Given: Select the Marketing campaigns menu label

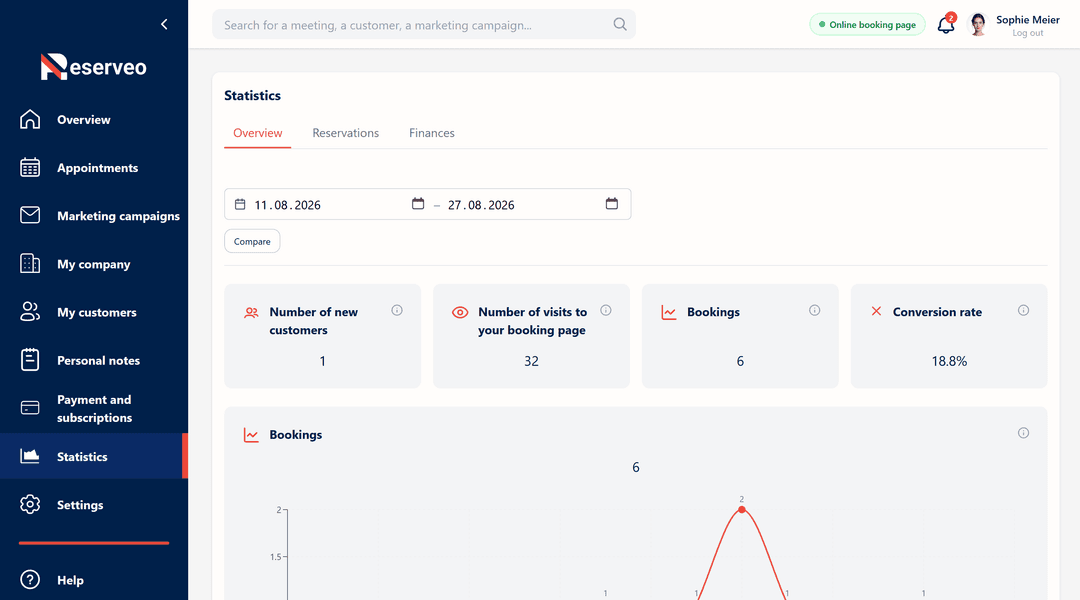Looking at the screenshot, I should click(x=118, y=216).
